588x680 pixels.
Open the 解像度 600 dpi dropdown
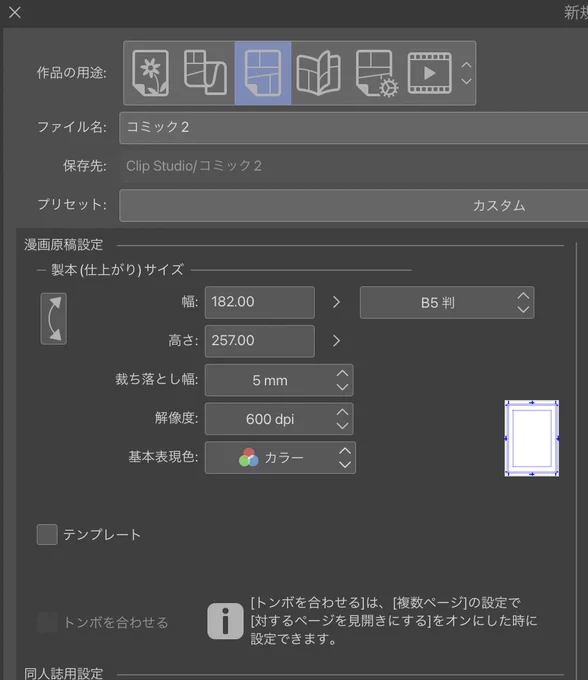279,419
